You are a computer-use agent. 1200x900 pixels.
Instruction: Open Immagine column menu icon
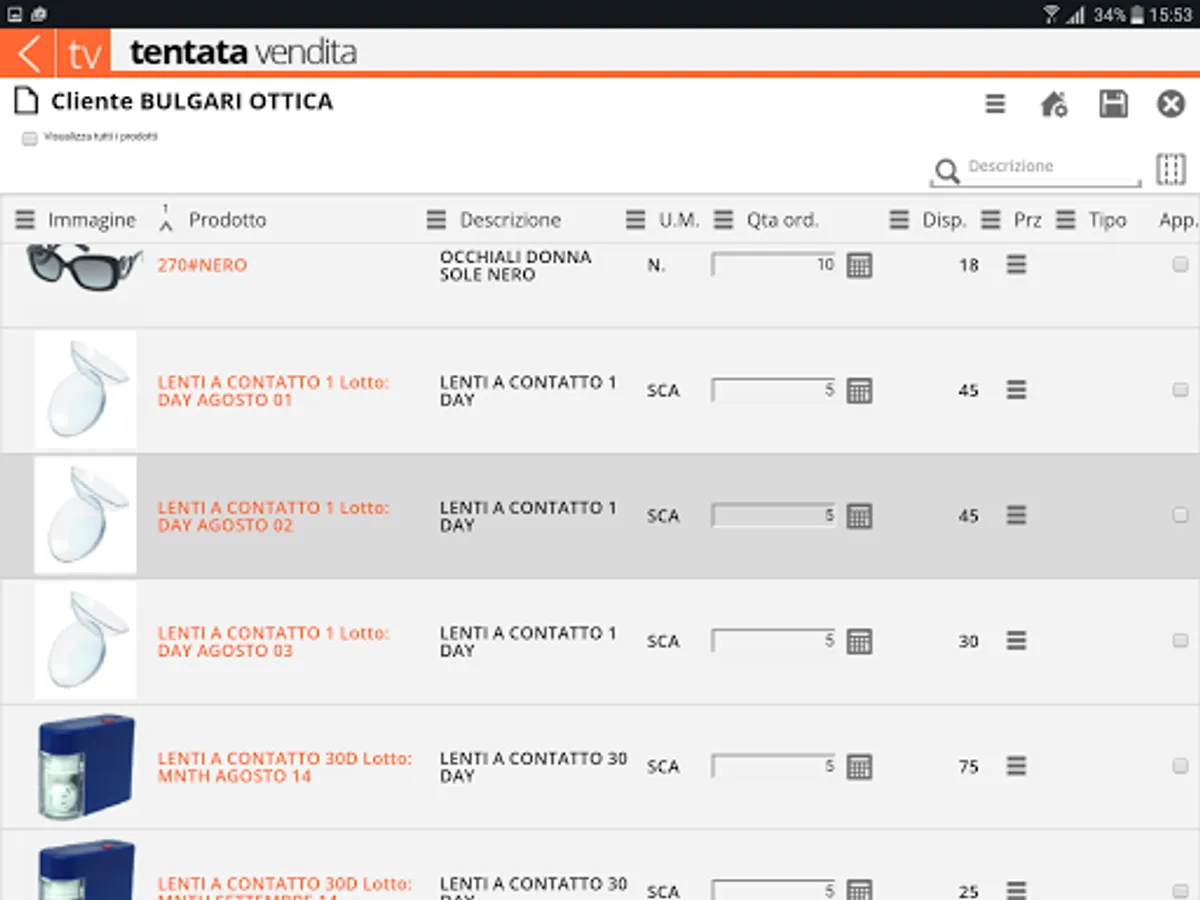[x=25, y=220]
